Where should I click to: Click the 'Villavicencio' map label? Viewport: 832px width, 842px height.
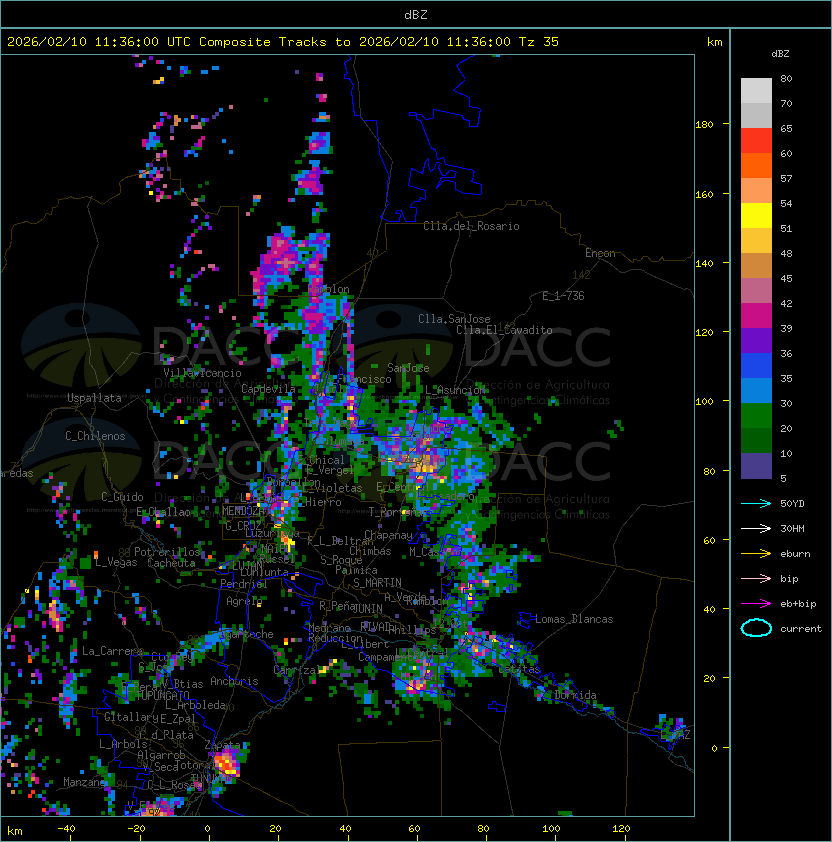click(x=202, y=373)
